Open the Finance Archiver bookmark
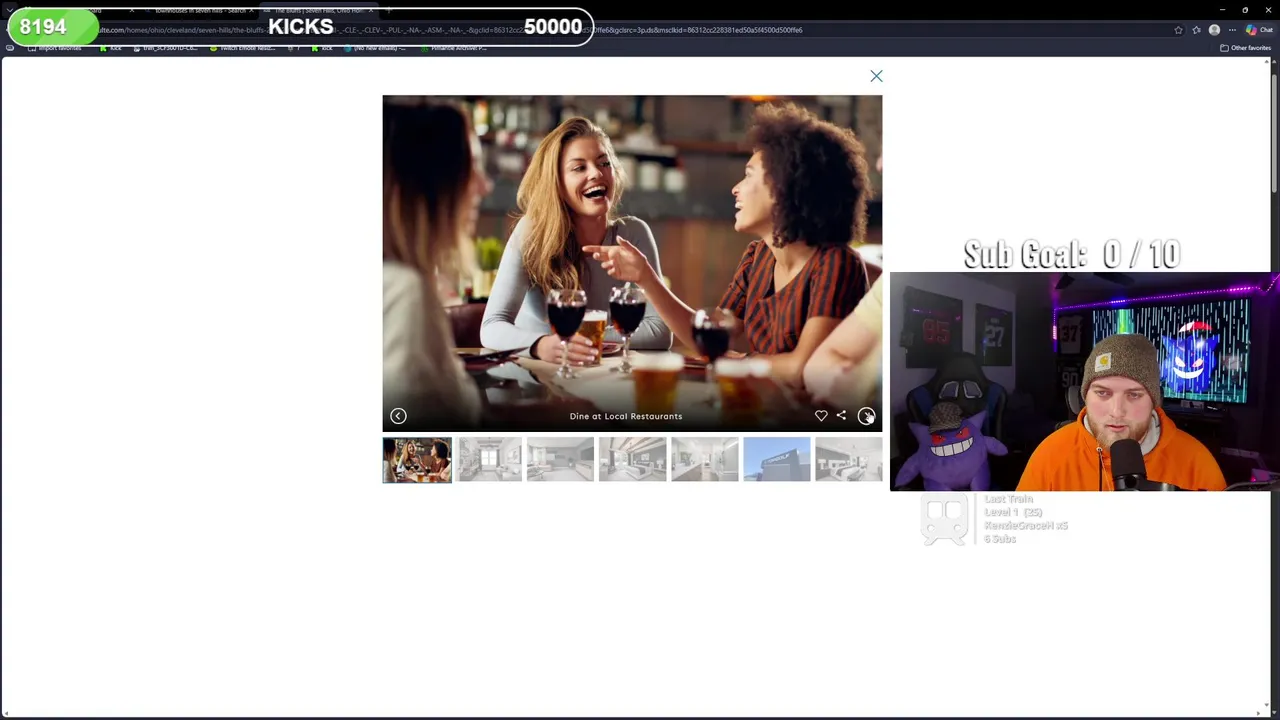1280x720 pixels. [455, 48]
